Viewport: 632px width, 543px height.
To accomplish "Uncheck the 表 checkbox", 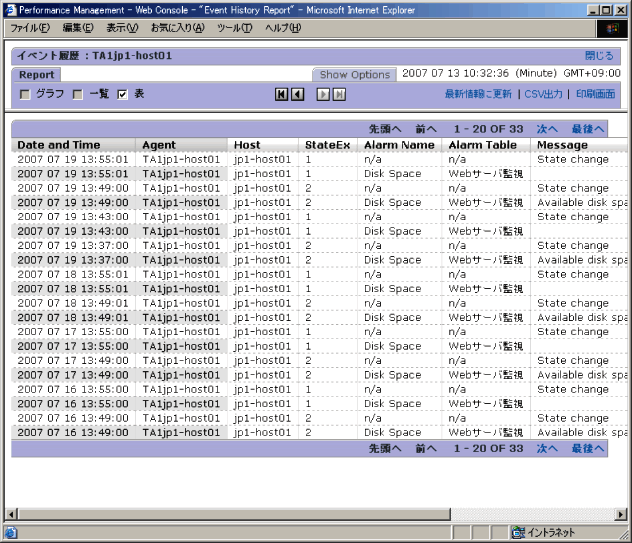I will click(x=122, y=94).
